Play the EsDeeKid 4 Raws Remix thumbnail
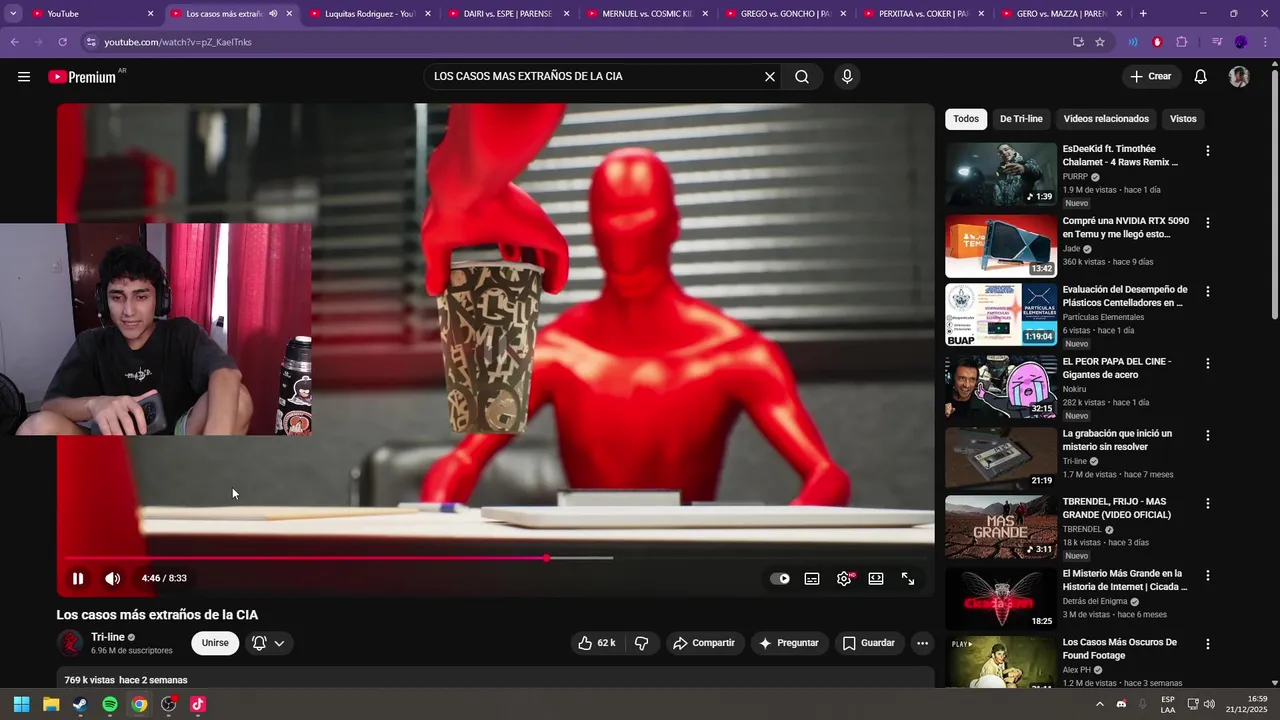Image resolution: width=1280 pixels, height=720 pixels. (x=1001, y=174)
